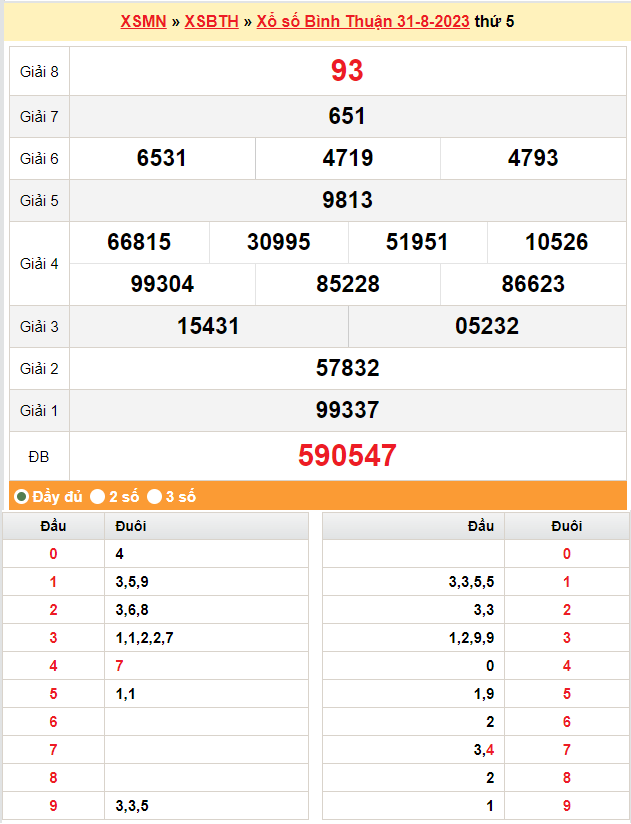This screenshot has width=631, height=824.
Task: Select the 2 số radio option
Action: click(98, 496)
